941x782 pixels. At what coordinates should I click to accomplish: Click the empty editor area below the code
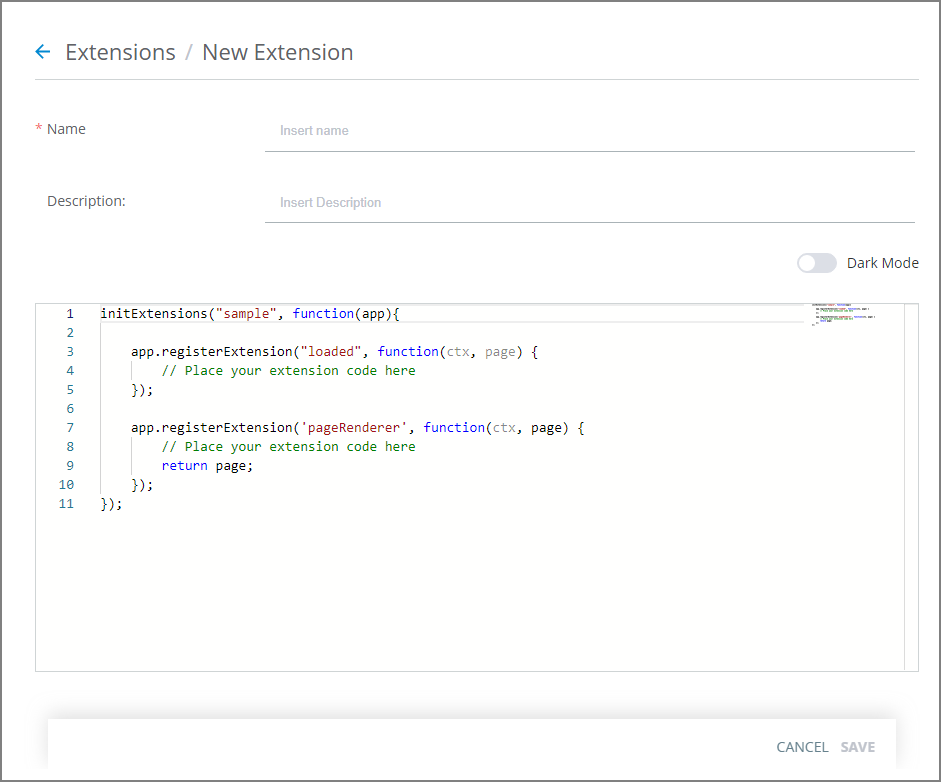pos(450,590)
